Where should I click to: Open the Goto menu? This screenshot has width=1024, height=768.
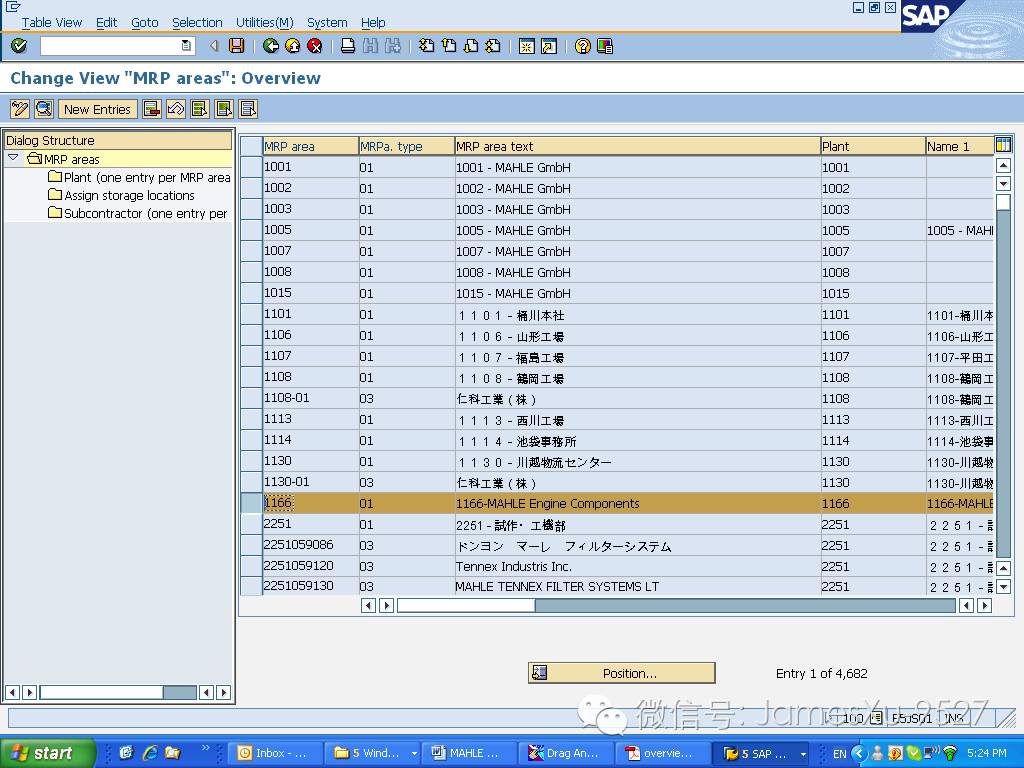pyautogui.click(x=145, y=22)
